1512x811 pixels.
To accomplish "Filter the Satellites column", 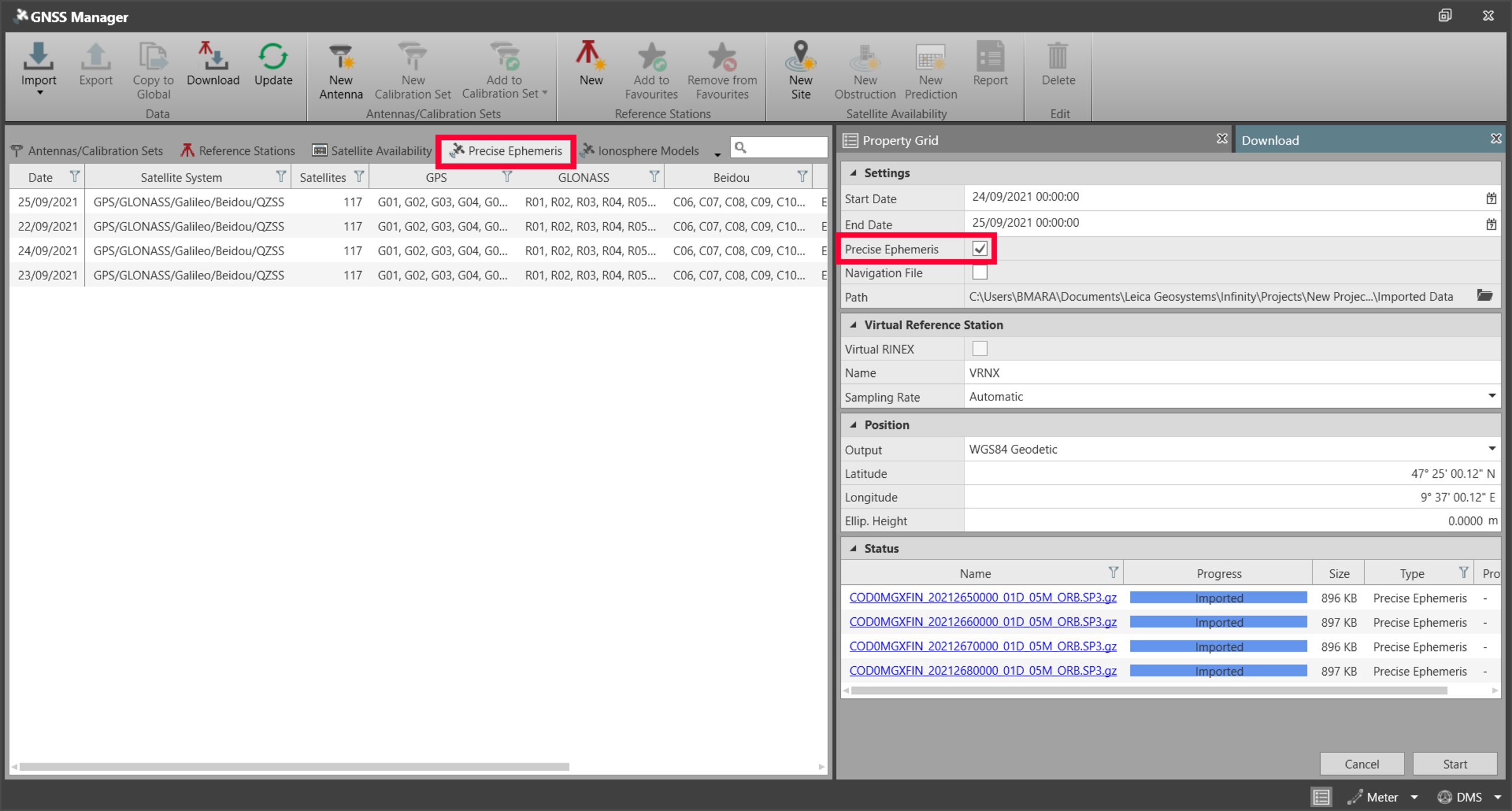I will point(359,177).
